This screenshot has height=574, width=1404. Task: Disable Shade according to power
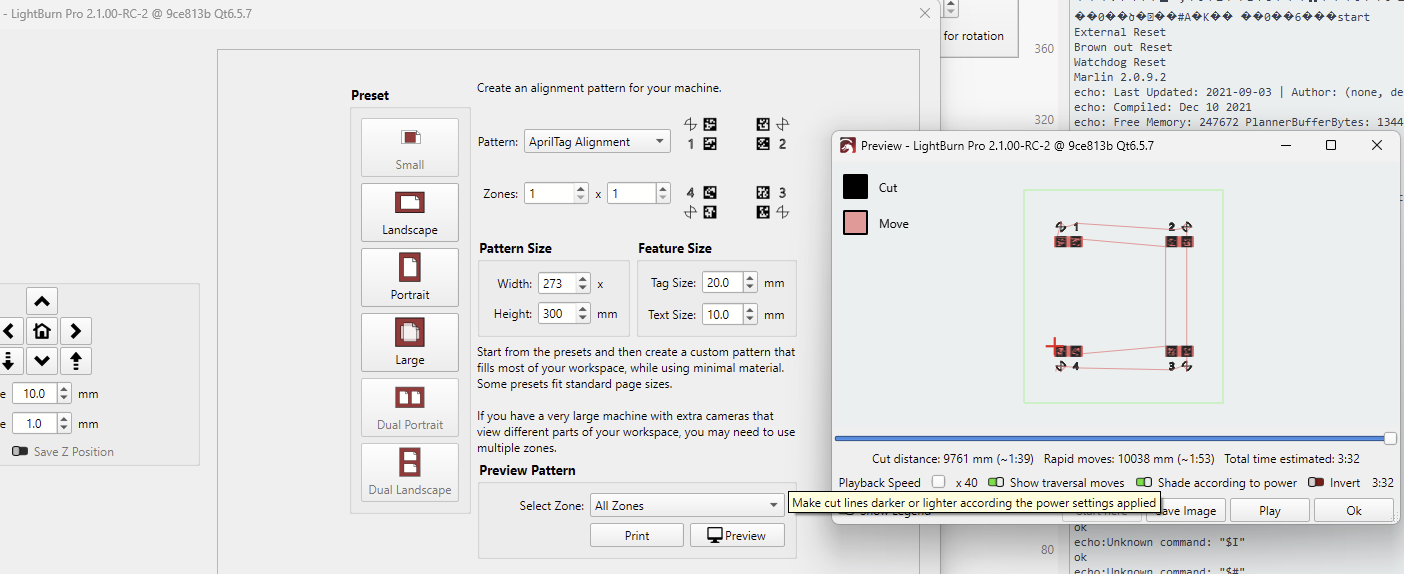pyautogui.click(x=1143, y=483)
